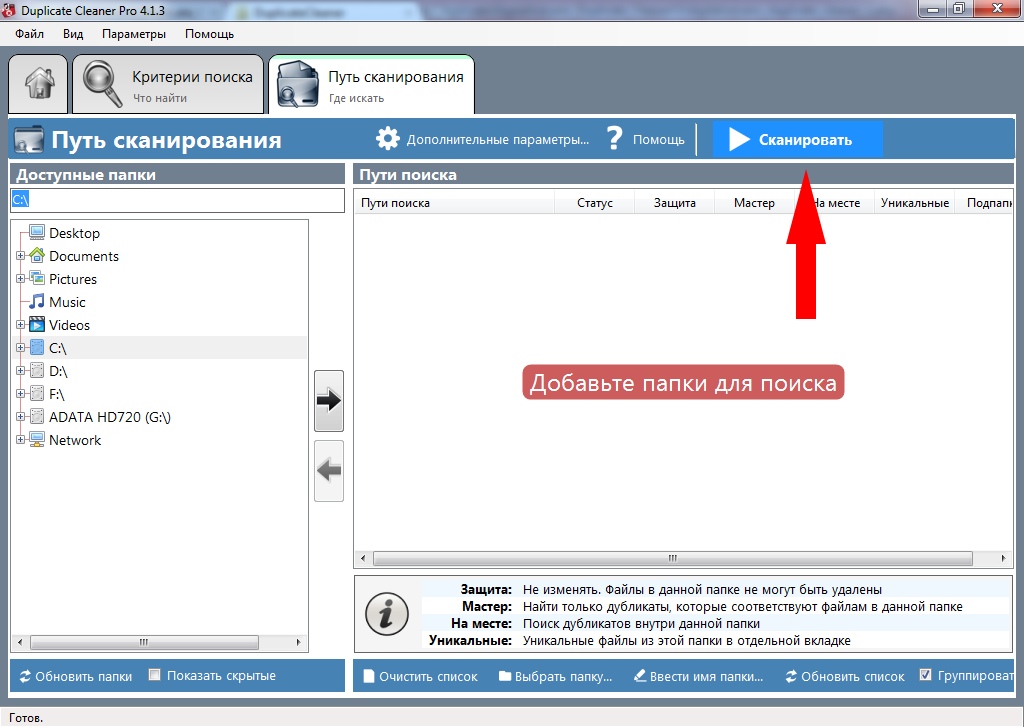Viewport: 1024px width, 727px height.
Task: Click the Home house icon tab
Action: [x=39, y=83]
